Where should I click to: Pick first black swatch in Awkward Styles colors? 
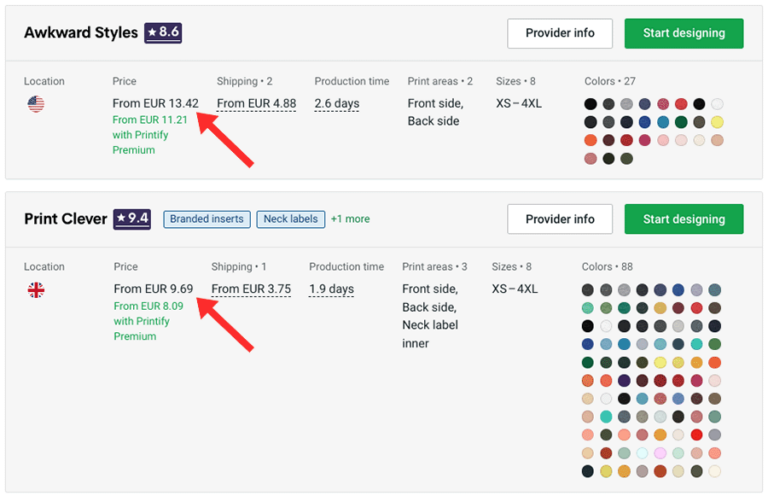point(591,104)
